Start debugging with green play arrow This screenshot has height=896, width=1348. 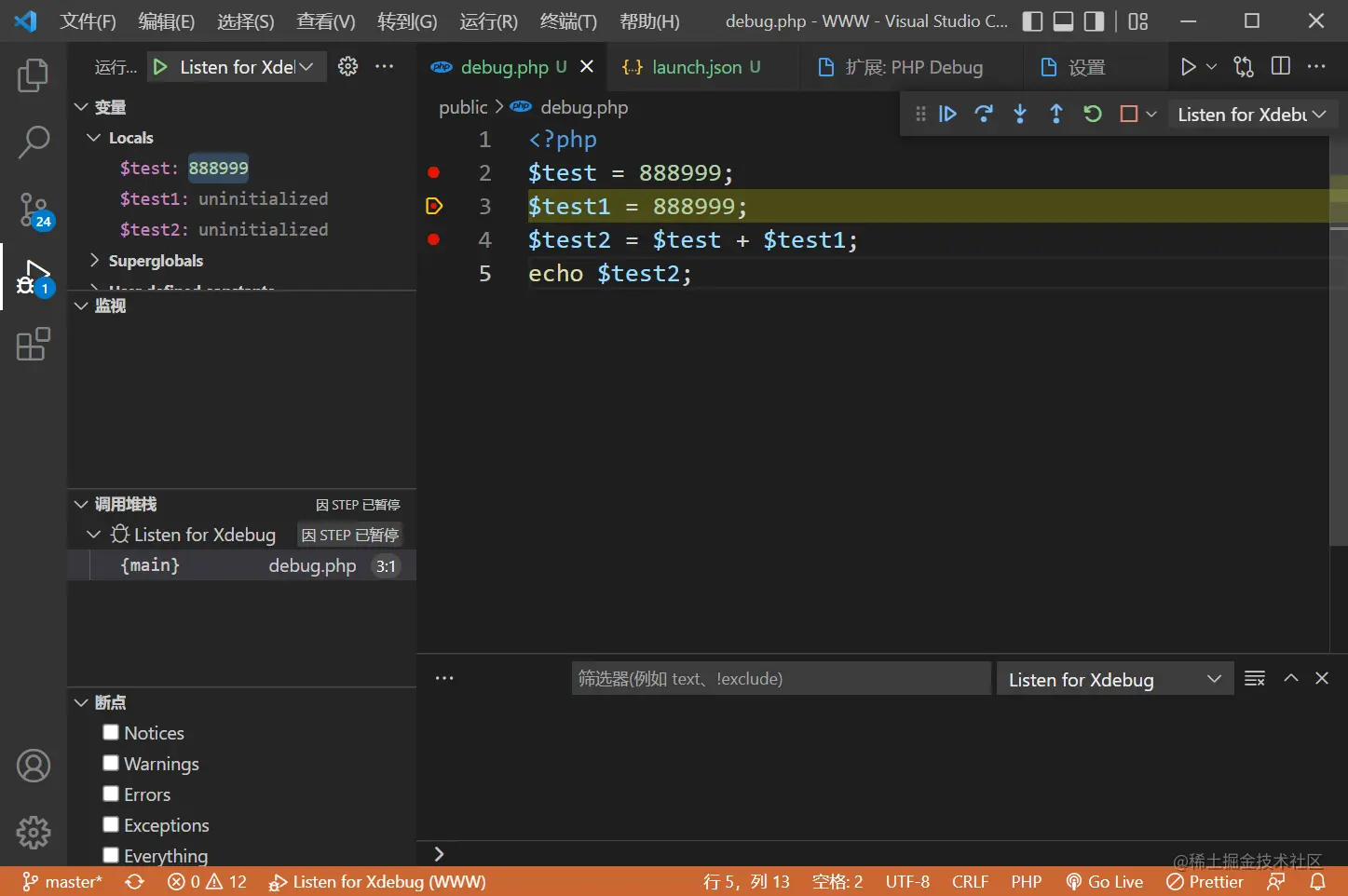[x=160, y=67]
